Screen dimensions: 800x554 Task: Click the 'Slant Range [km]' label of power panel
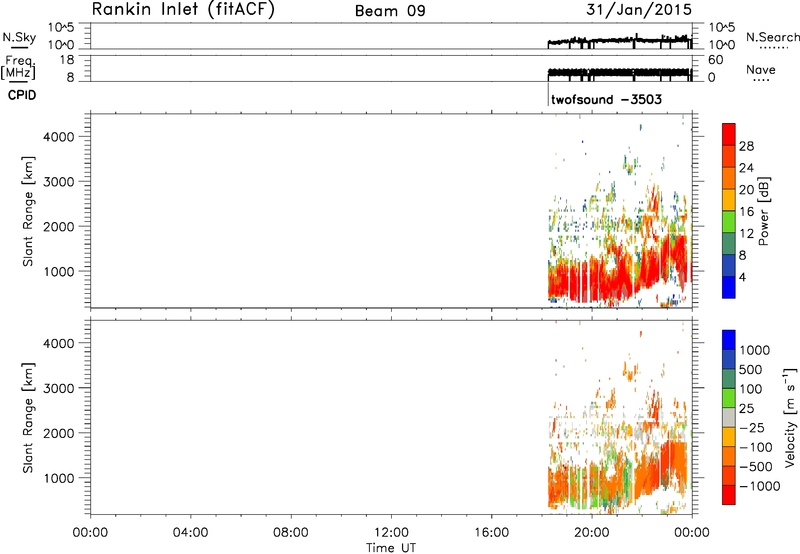point(28,211)
